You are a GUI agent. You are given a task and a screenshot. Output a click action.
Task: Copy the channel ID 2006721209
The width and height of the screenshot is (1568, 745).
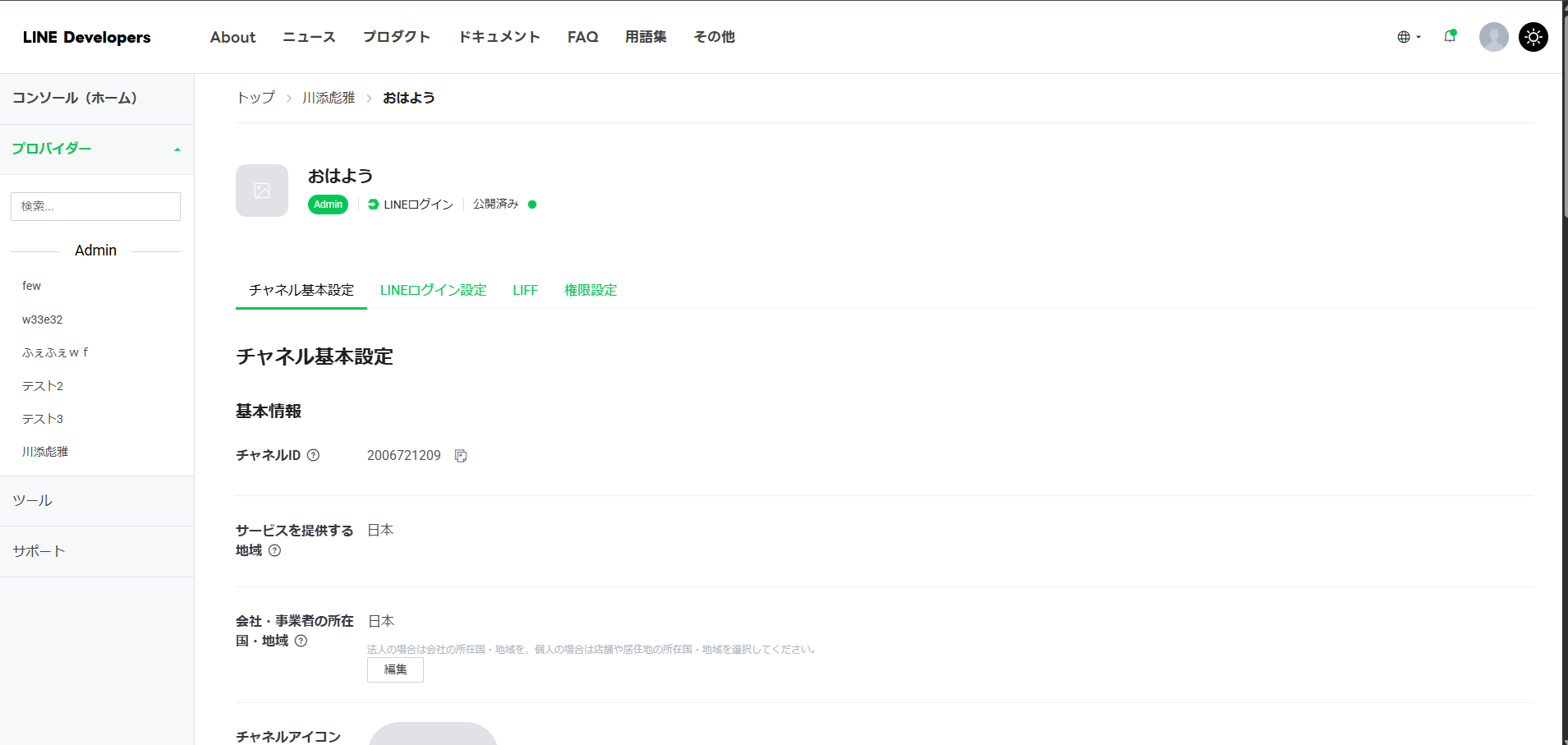461,456
